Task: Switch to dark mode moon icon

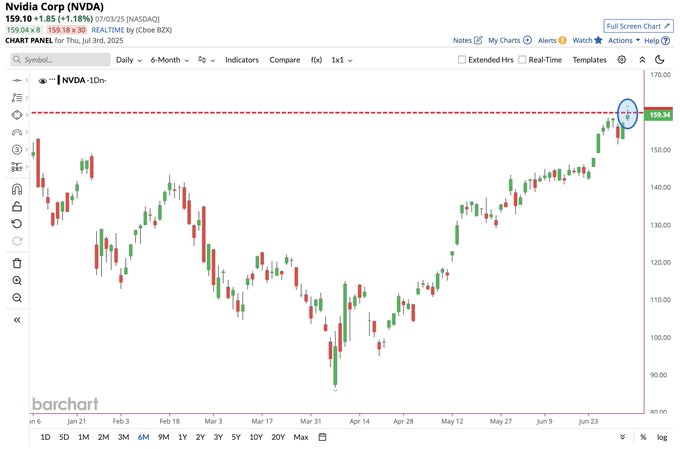Action: pos(660,60)
